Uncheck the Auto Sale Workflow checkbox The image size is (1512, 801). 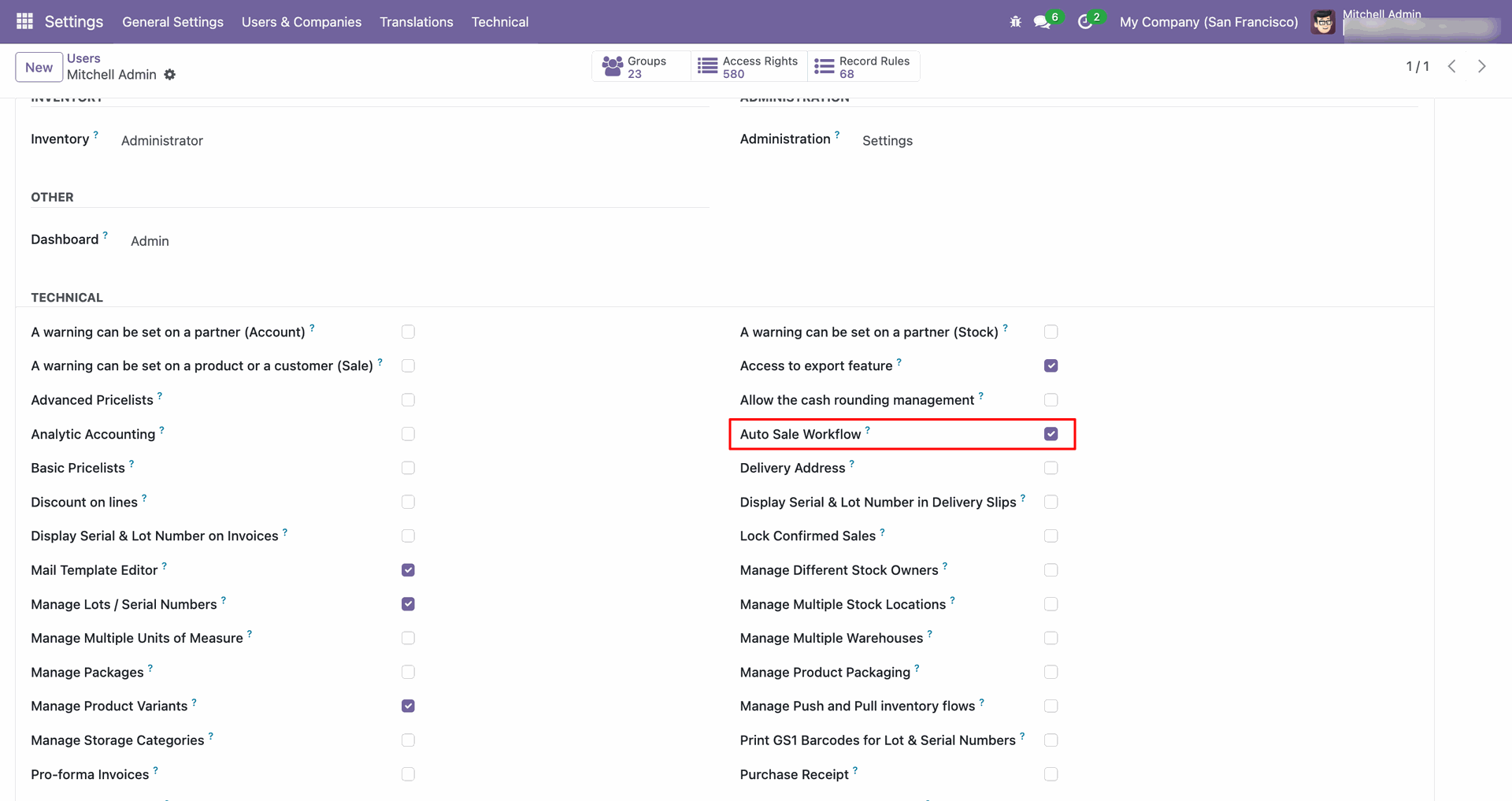tap(1051, 434)
